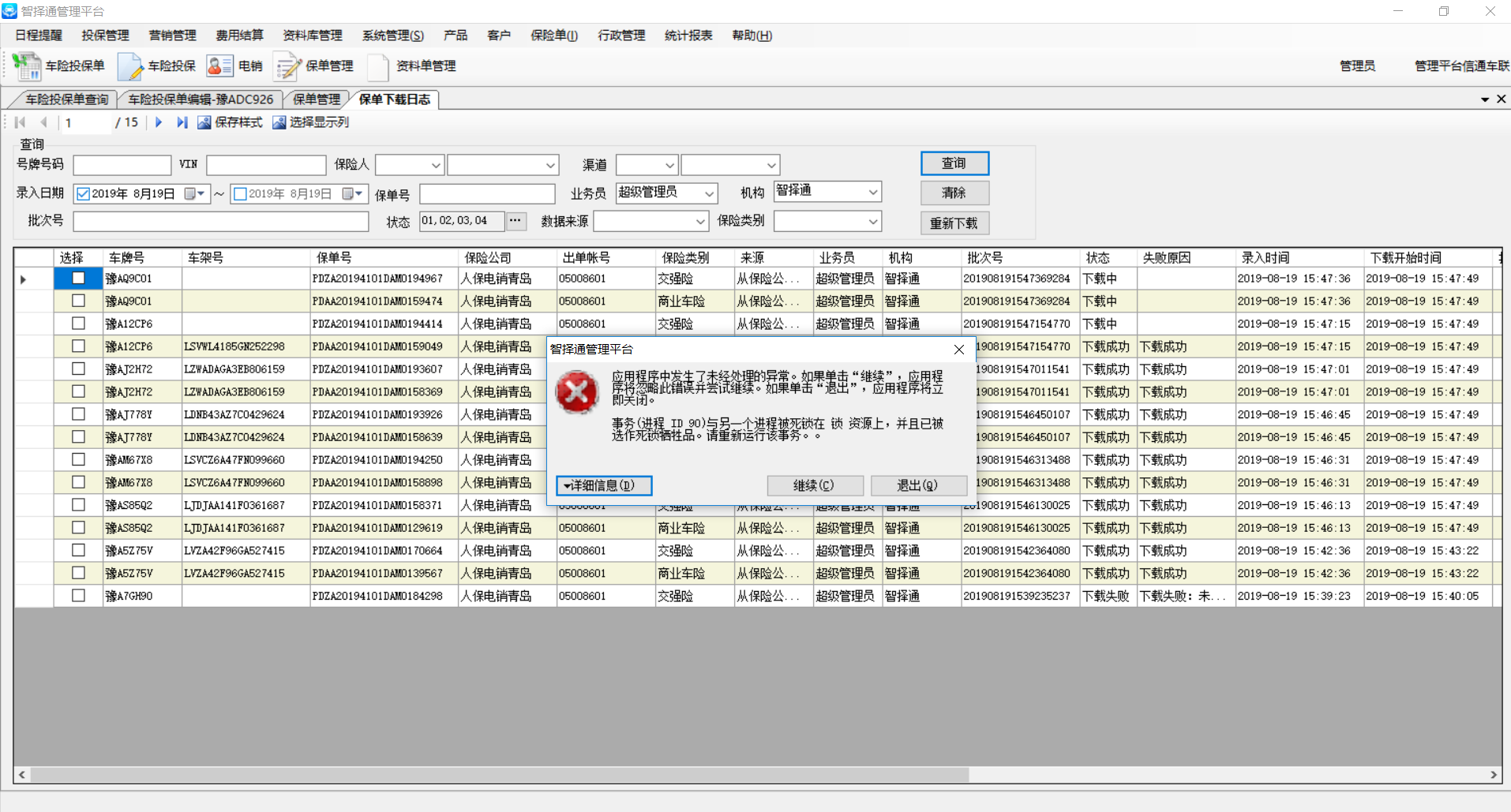Switch to the 车险投保单查询 tab

(66, 99)
